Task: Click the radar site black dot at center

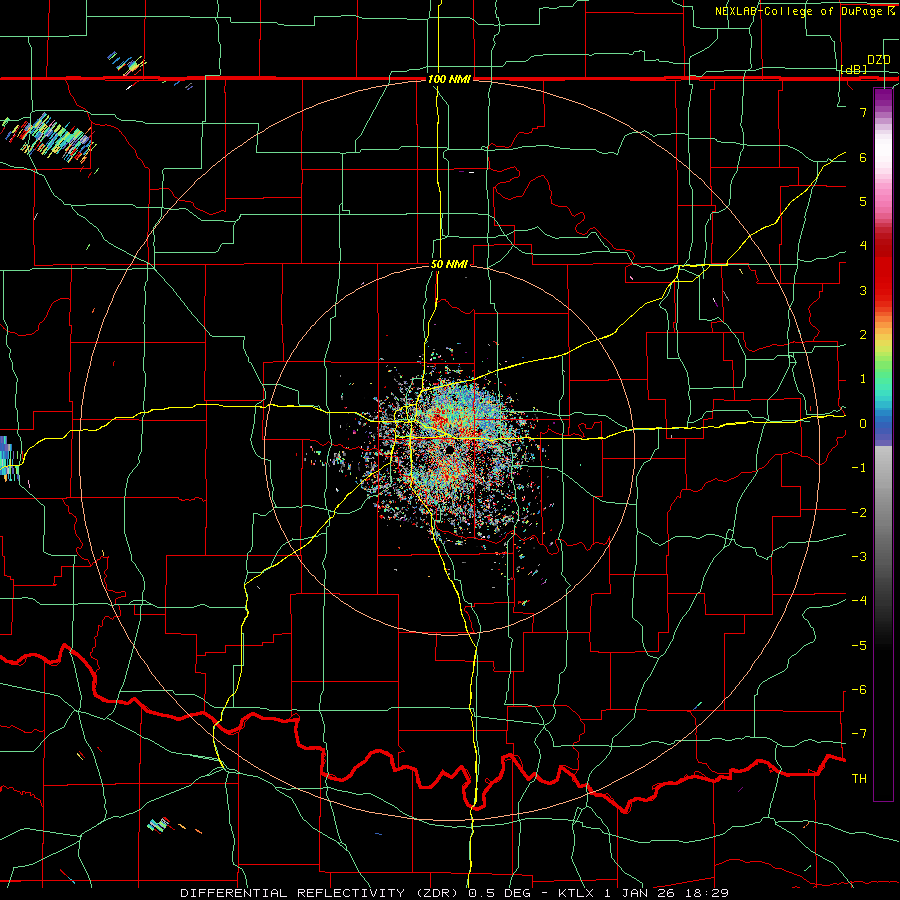Action: [449, 450]
